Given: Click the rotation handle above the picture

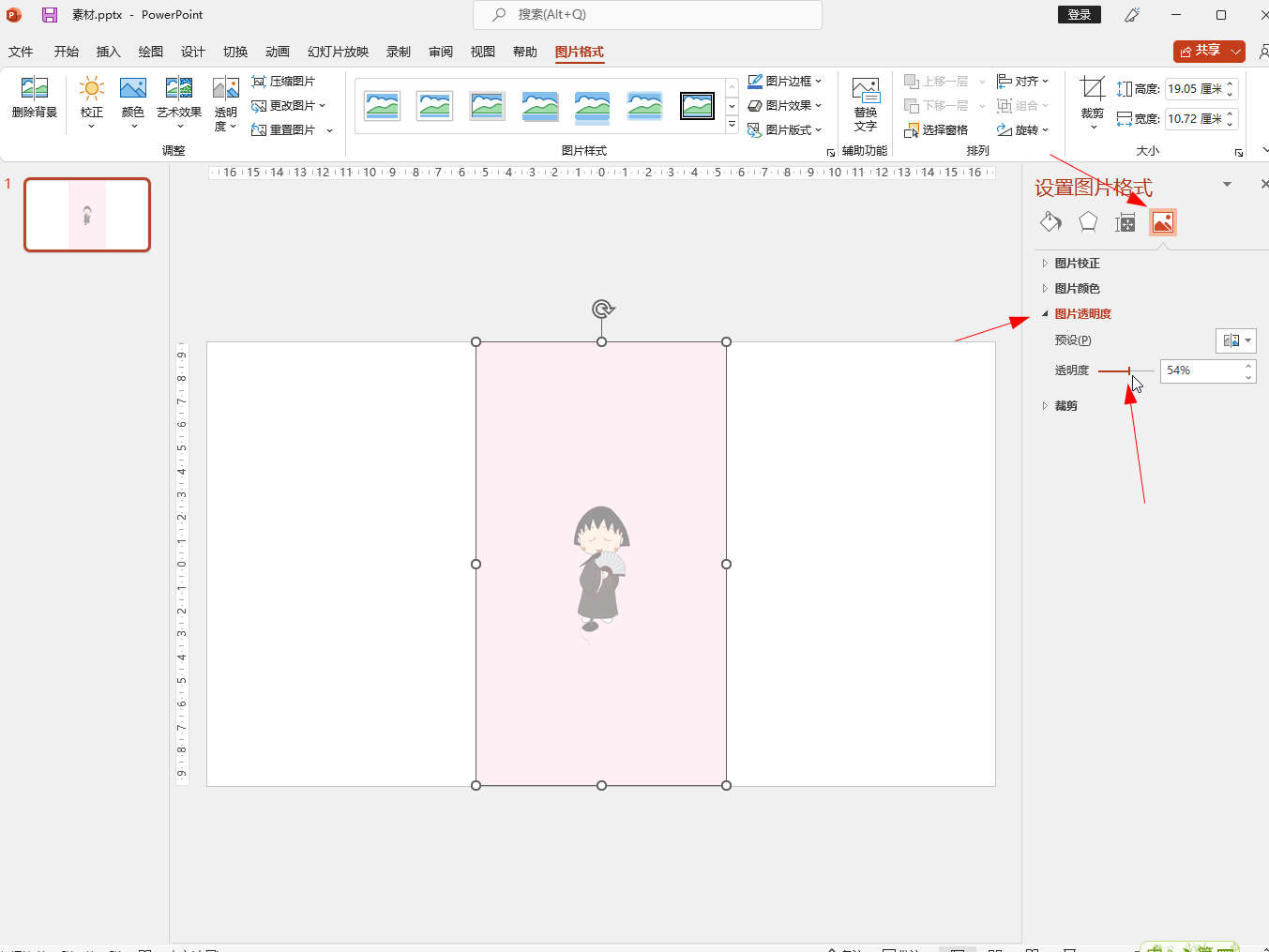Looking at the screenshot, I should click(602, 309).
